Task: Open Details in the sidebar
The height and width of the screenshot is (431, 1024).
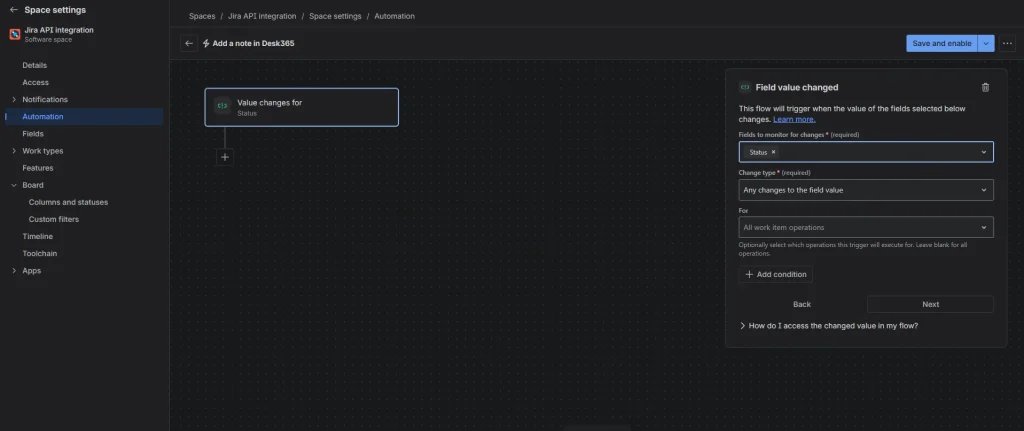Action: (x=35, y=65)
